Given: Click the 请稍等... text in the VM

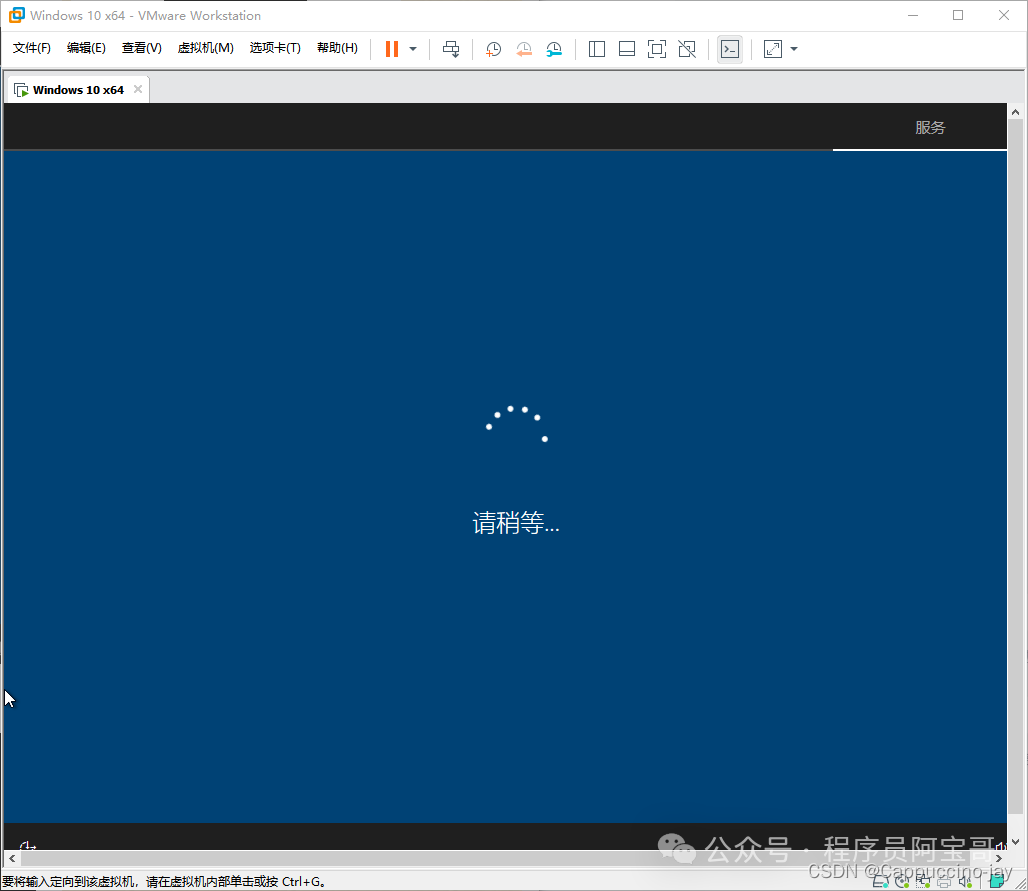Looking at the screenshot, I should click(x=516, y=523).
